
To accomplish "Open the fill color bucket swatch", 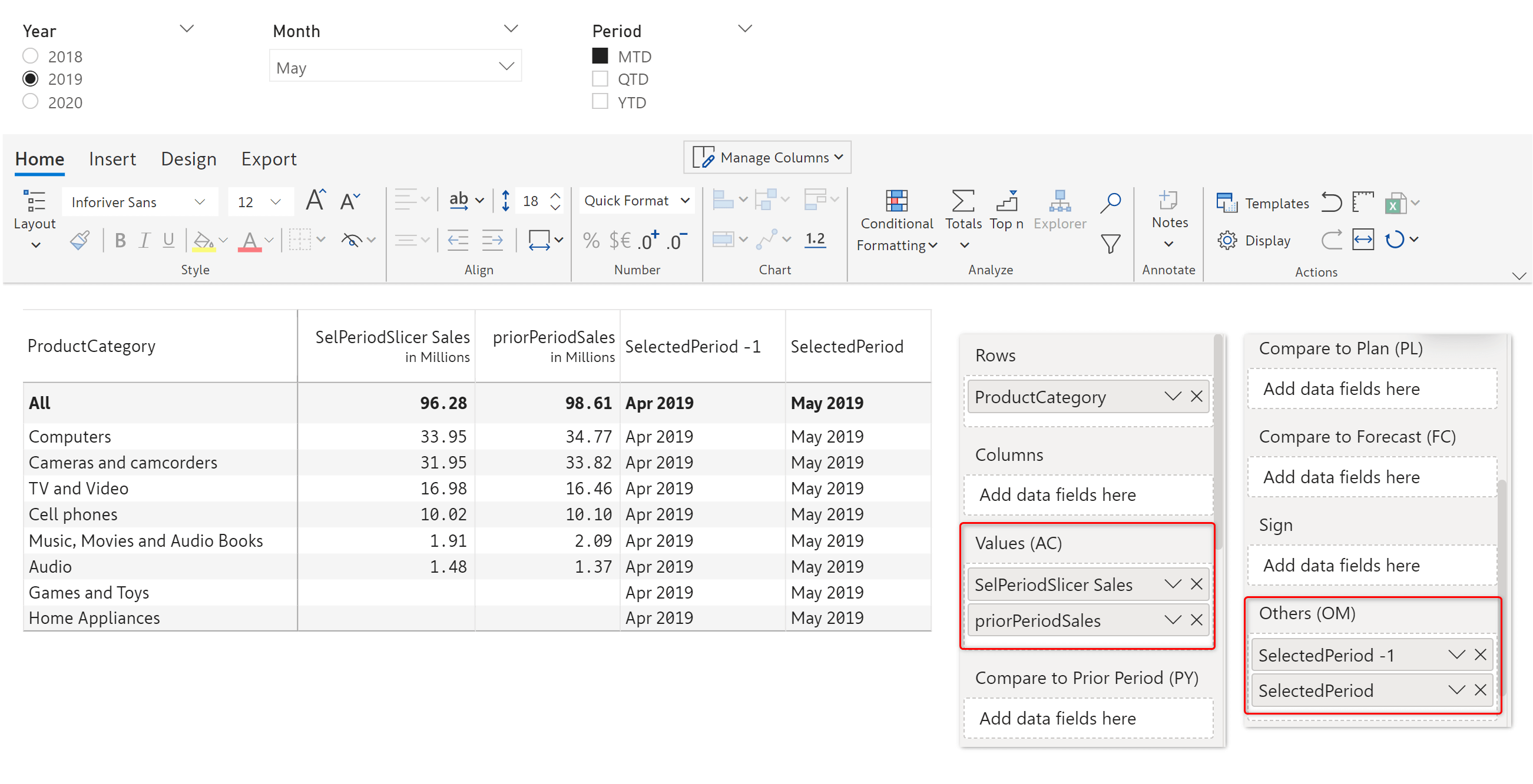I will click(x=203, y=241).
